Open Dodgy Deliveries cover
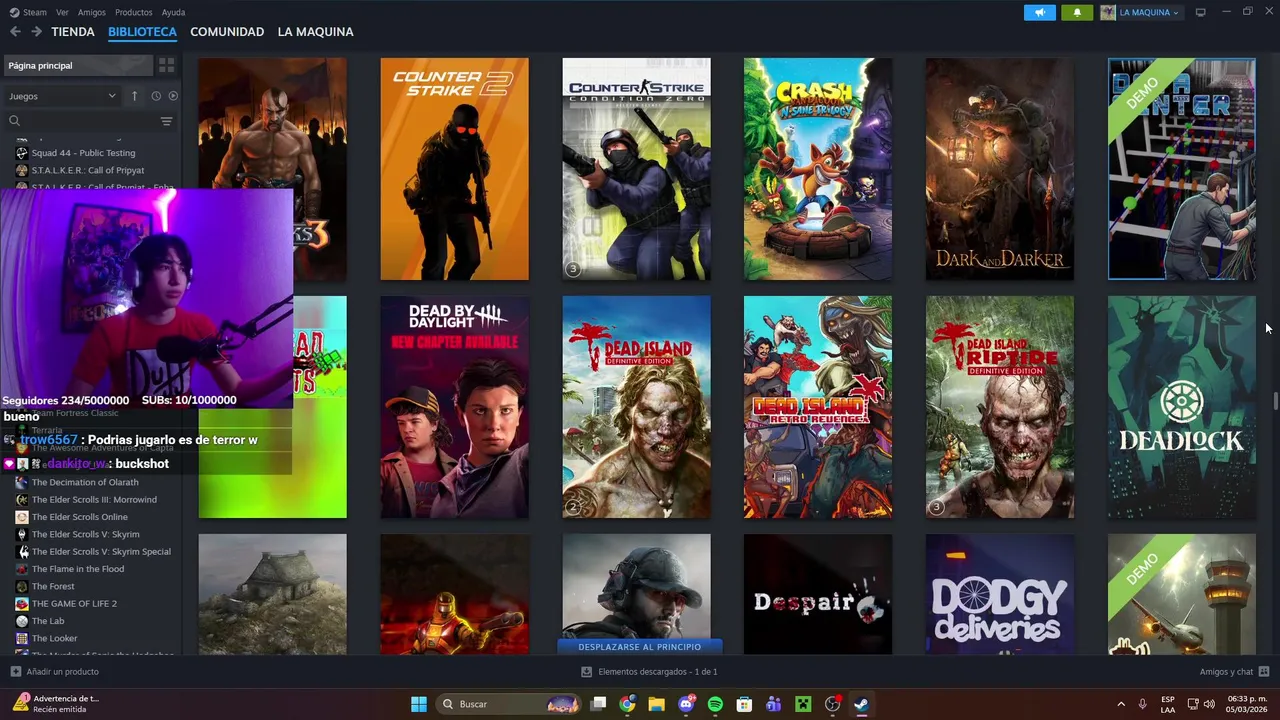 [1000, 594]
